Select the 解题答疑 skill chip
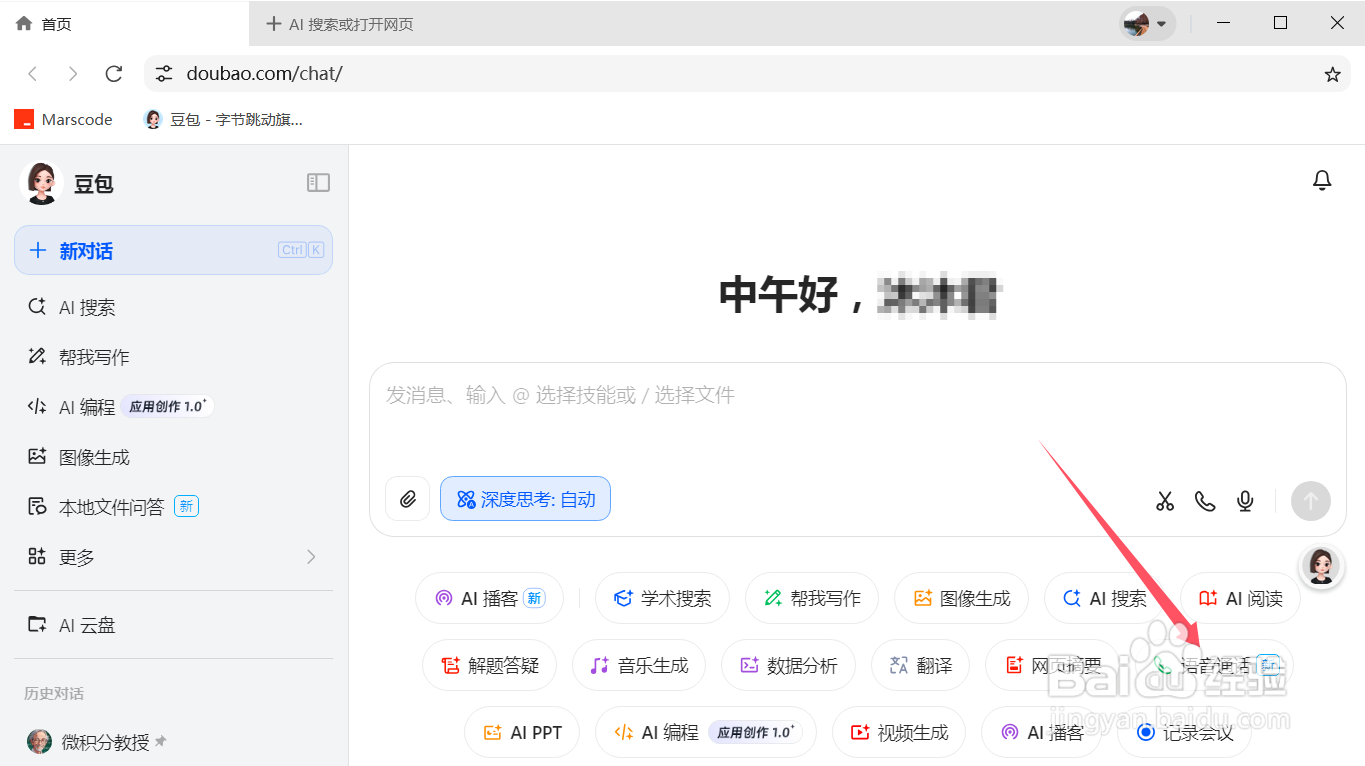 (x=489, y=665)
